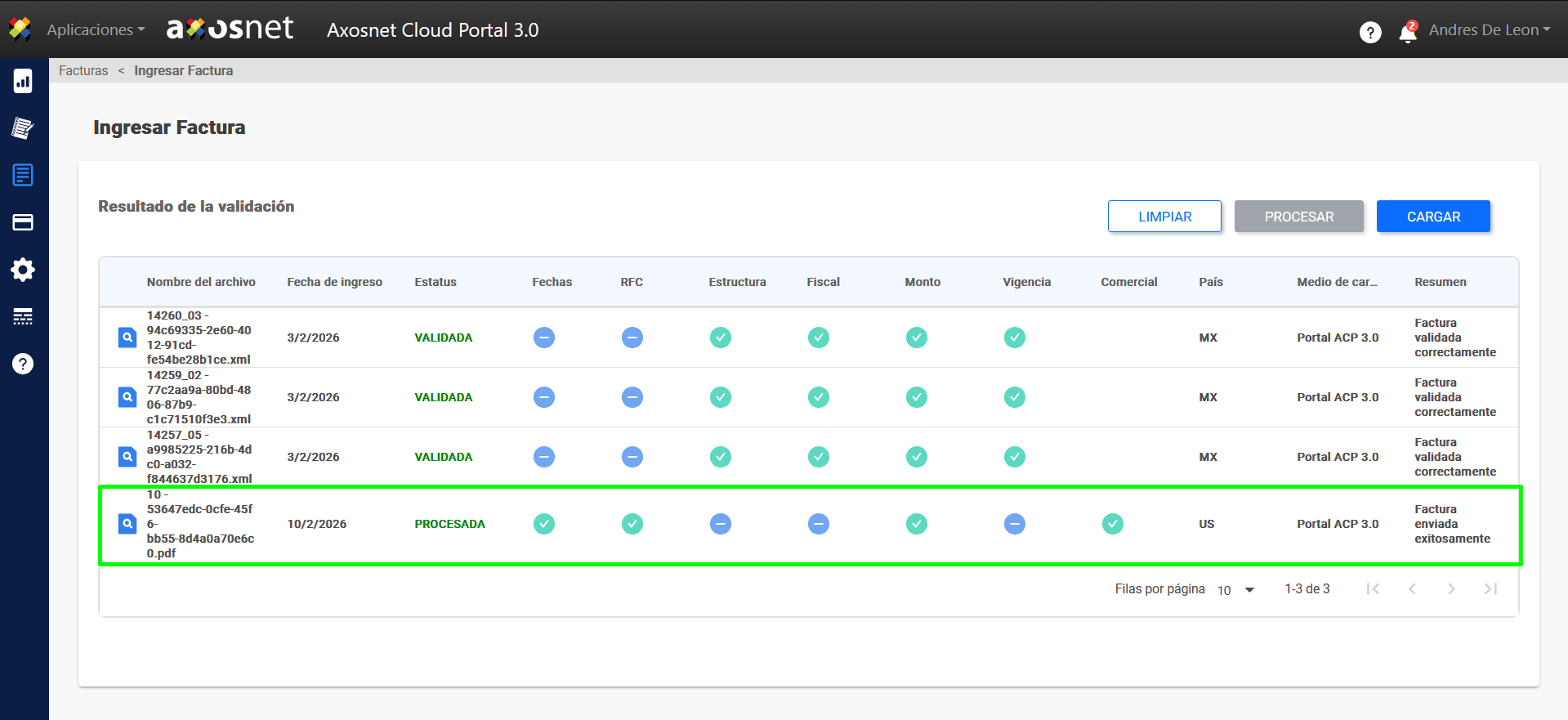
Task: Click the table list icon in sidebar
Action: [x=23, y=317]
